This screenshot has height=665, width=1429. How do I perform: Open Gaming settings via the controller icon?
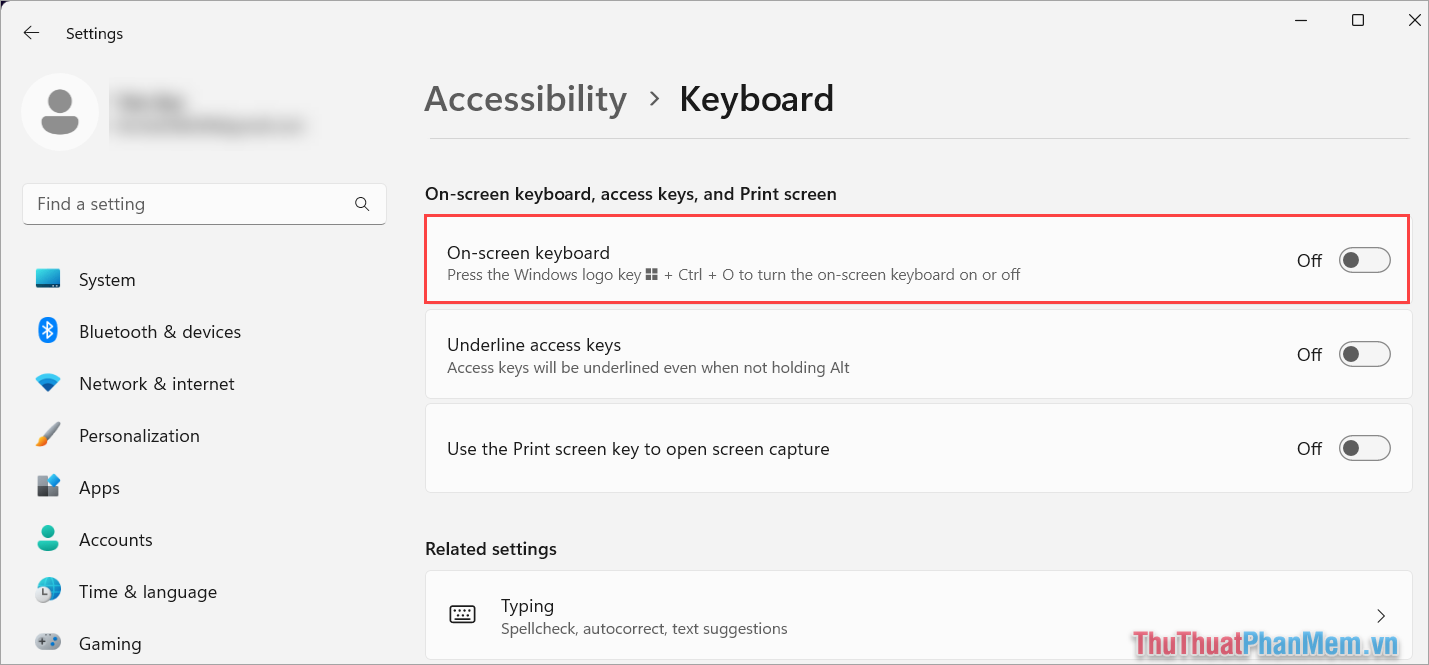pos(47,643)
